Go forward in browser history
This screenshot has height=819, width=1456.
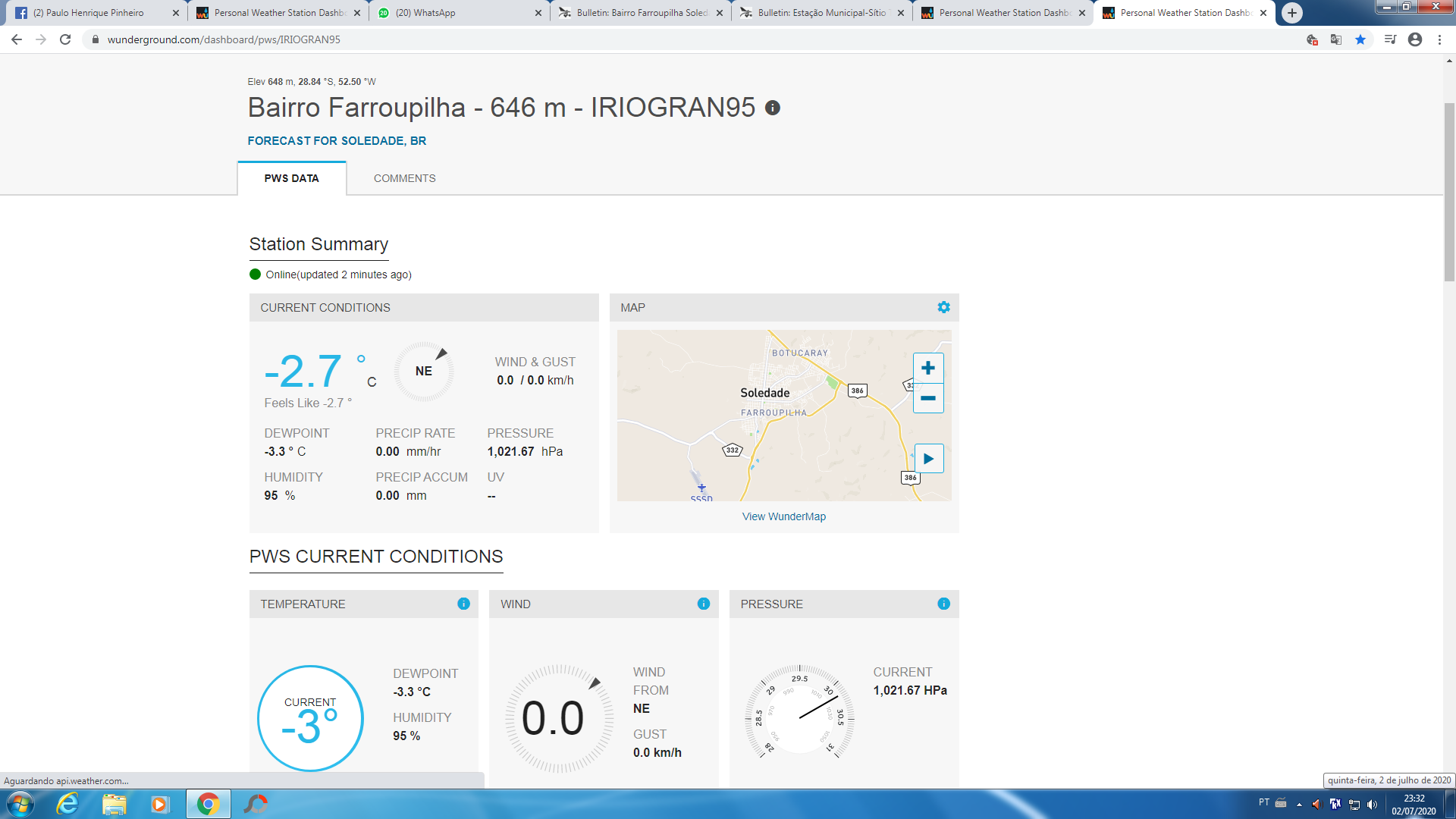pyautogui.click(x=41, y=39)
